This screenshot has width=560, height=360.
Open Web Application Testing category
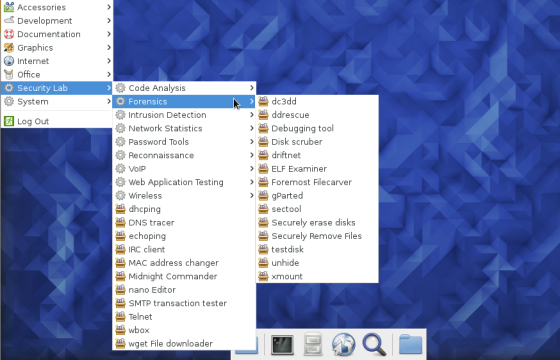click(x=184, y=182)
